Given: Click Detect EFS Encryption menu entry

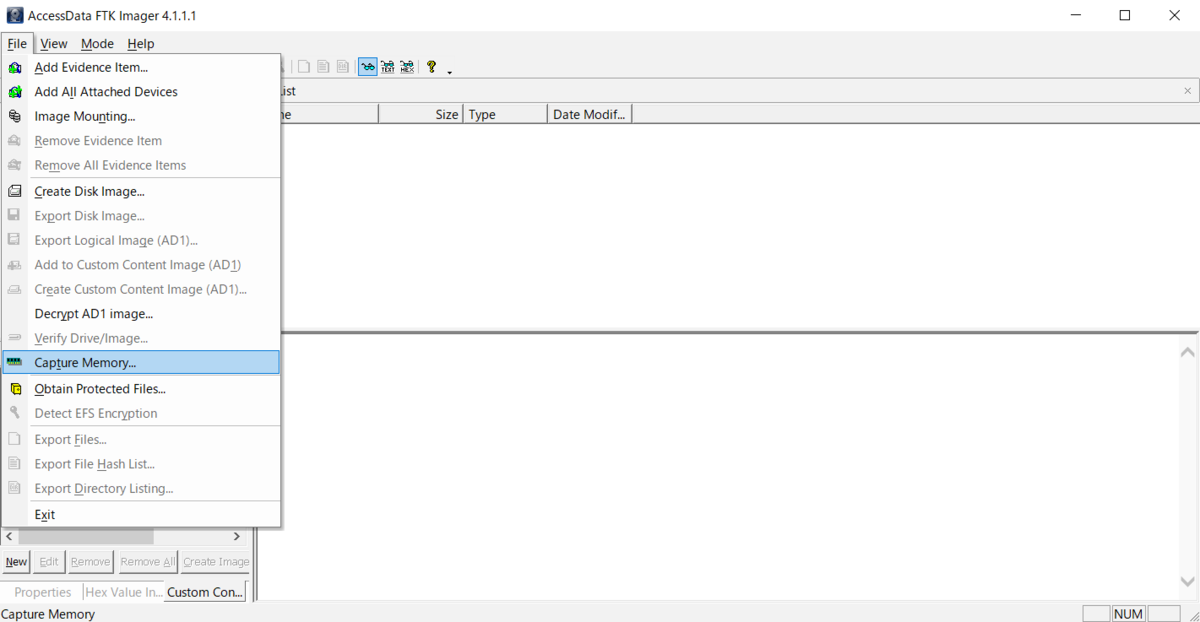Looking at the screenshot, I should [x=141, y=413].
